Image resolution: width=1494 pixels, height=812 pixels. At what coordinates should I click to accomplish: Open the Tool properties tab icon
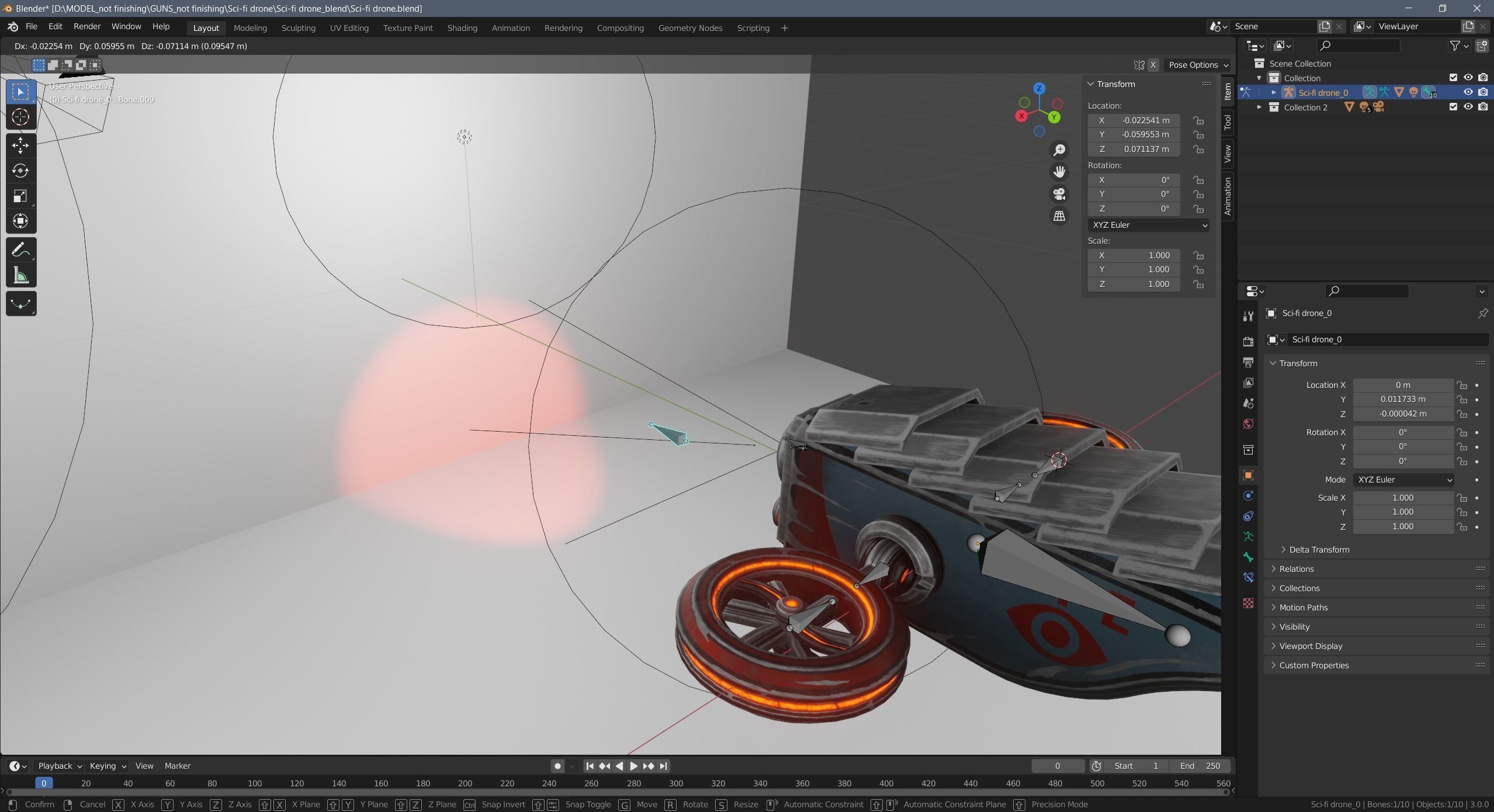(1249, 316)
